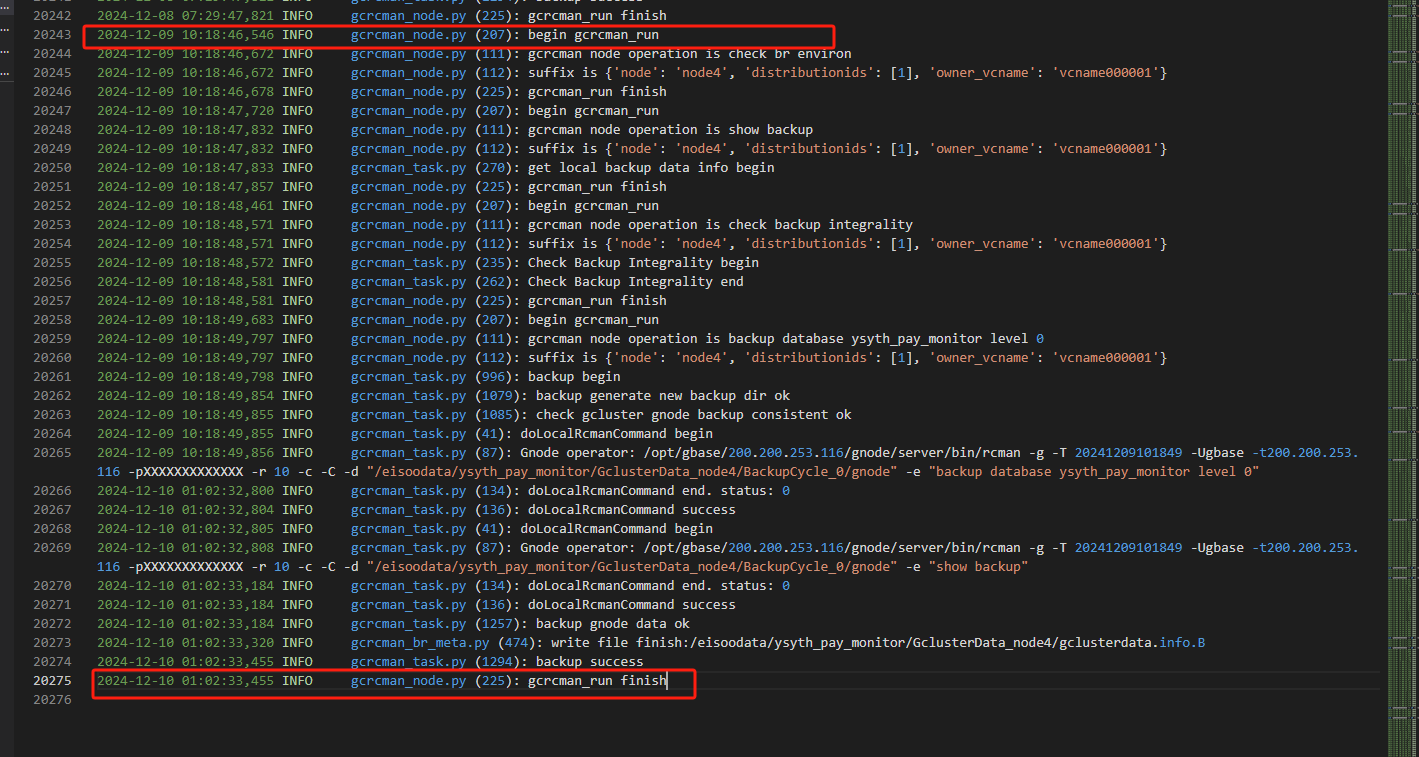The width and height of the screenshot is (1419, 757).
Task: Click line number 20243 in the gutter
Action: pyautogui.click(x=52, y=35)
